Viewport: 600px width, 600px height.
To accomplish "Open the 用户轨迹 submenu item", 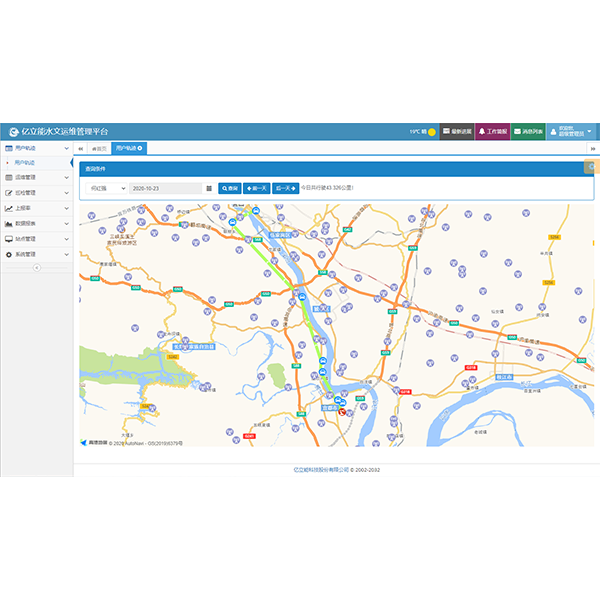I will tap(24, 163).
